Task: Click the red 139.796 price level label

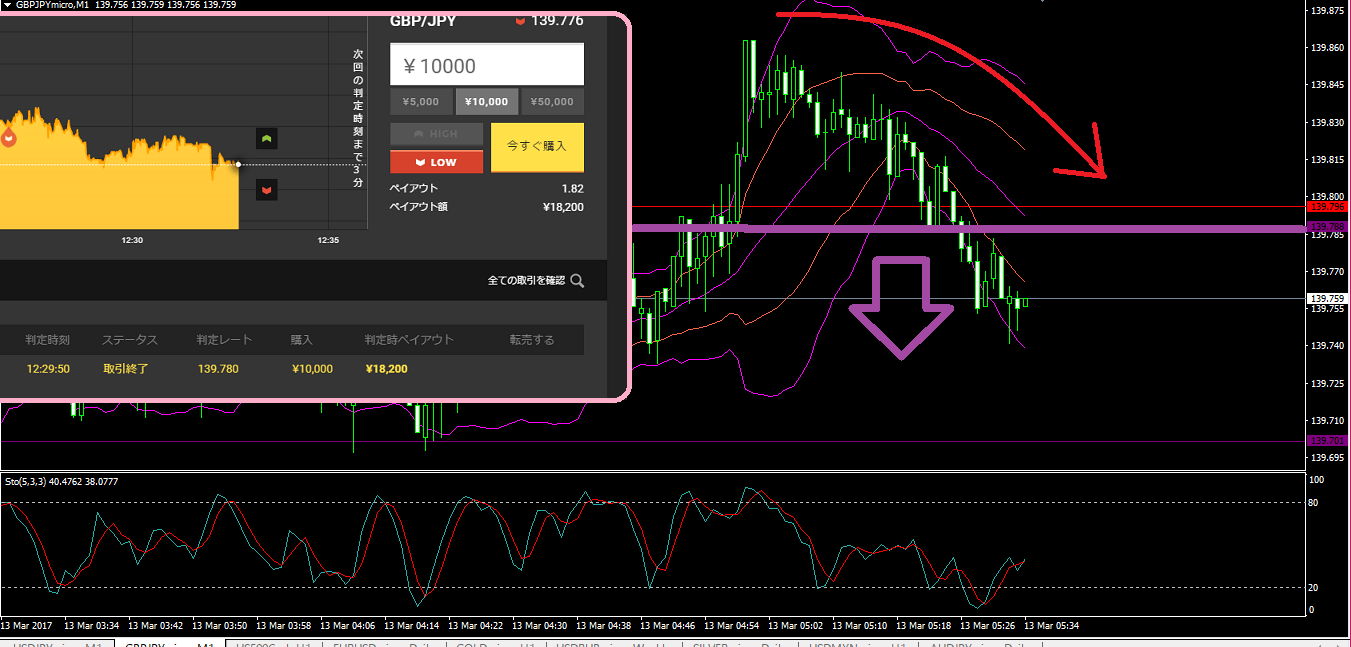Action: point(1328,207)
